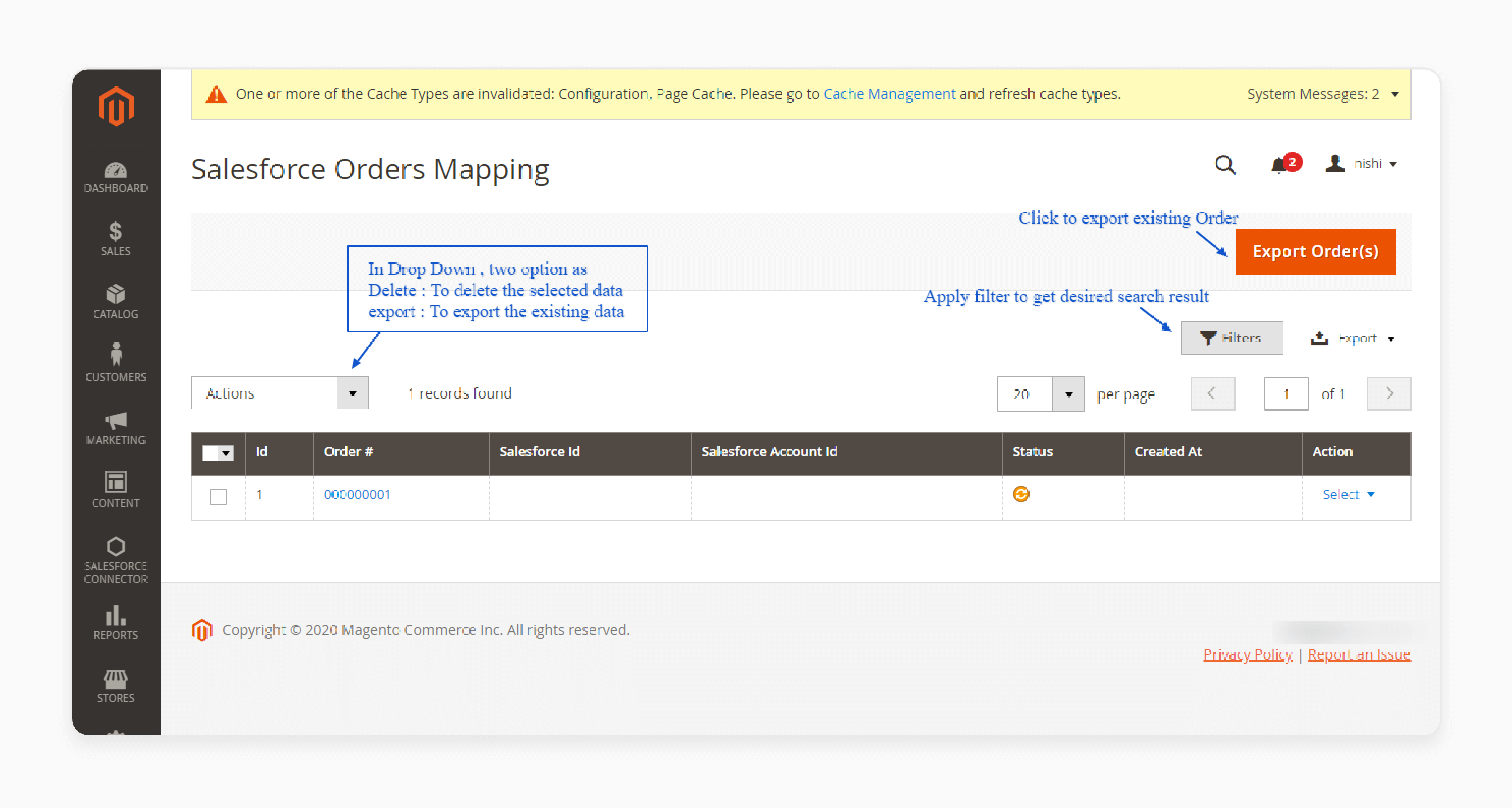This screenshot has width=1512, height=808.
Task: Tick the checkbox for order 000000001
Action: [x=218, y=496]
